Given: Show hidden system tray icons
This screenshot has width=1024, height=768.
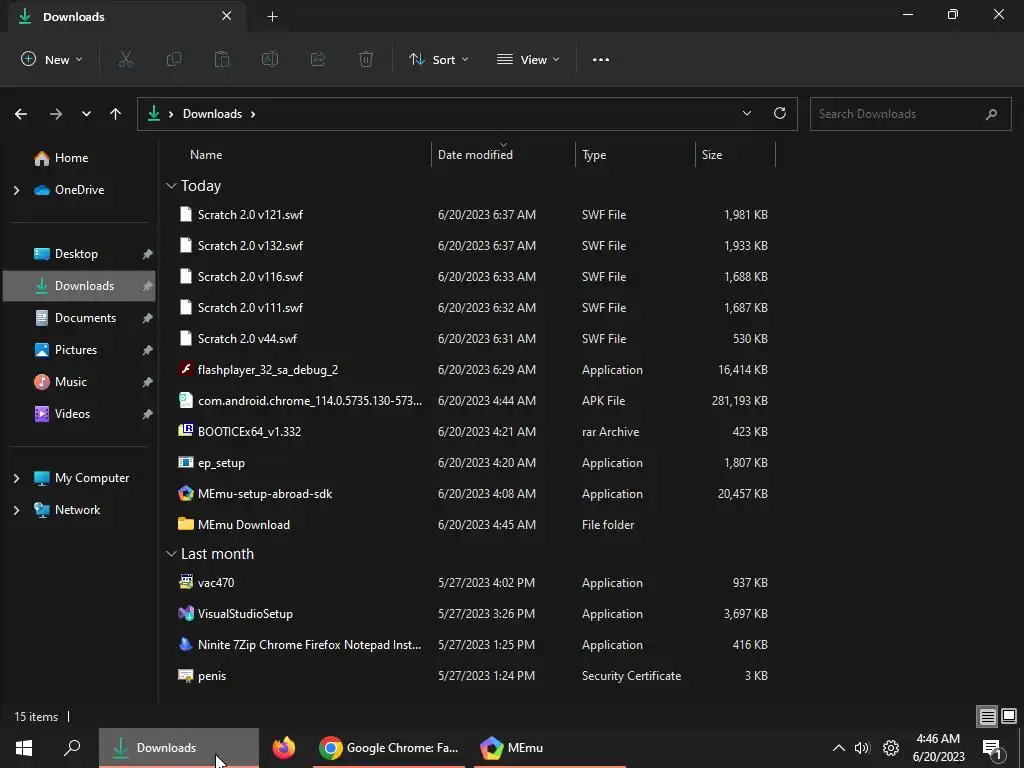Looking at the screenshot, I should (x=839, y=748).
